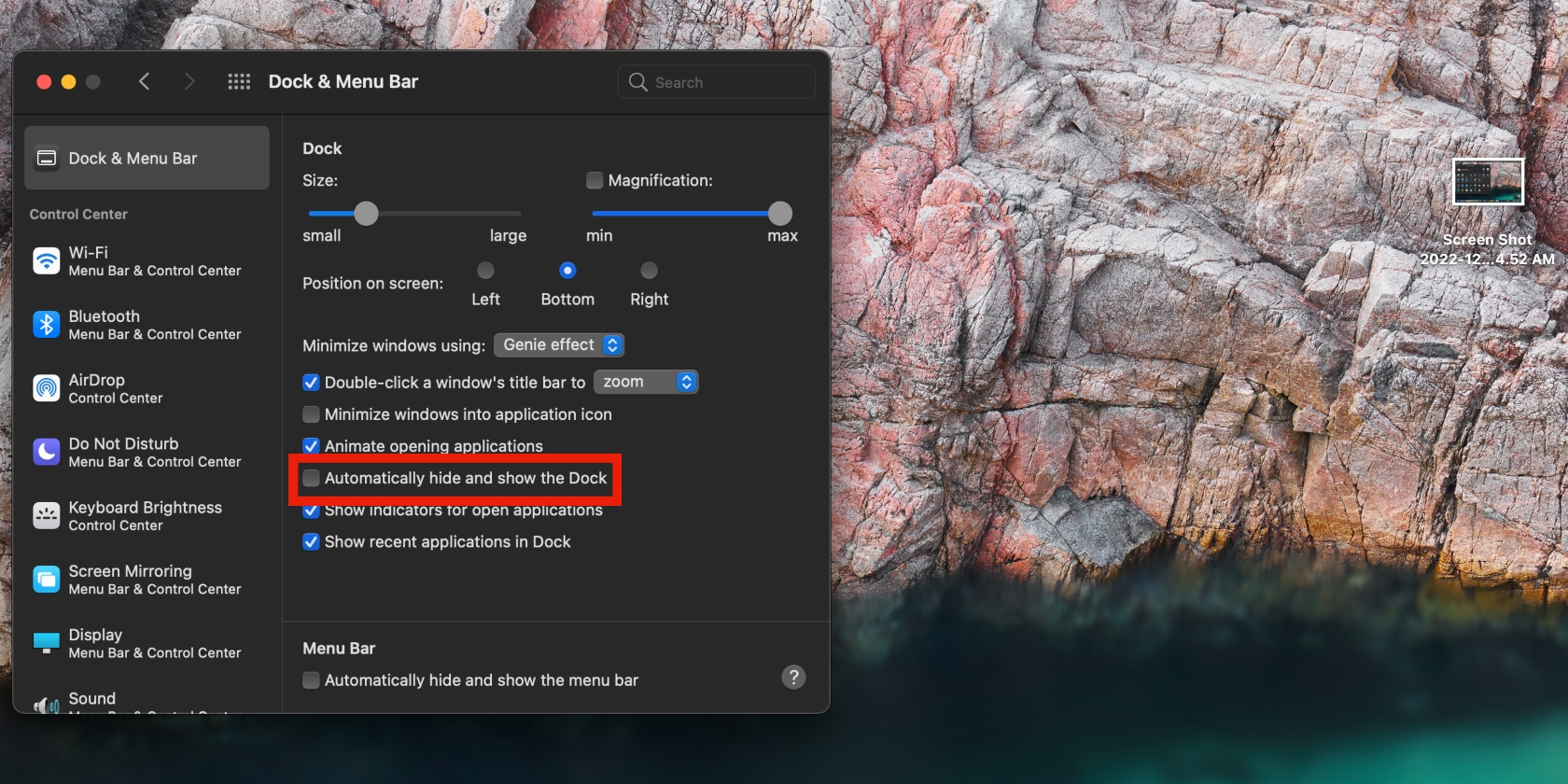Open Keyboard Brightness settings in sidebar
This screenshot has height=784, width=1568.
pos(147,515)
